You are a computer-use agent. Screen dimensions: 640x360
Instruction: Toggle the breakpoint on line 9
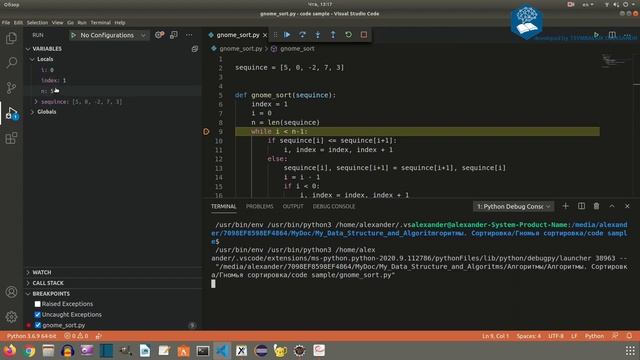click(206, 131)
